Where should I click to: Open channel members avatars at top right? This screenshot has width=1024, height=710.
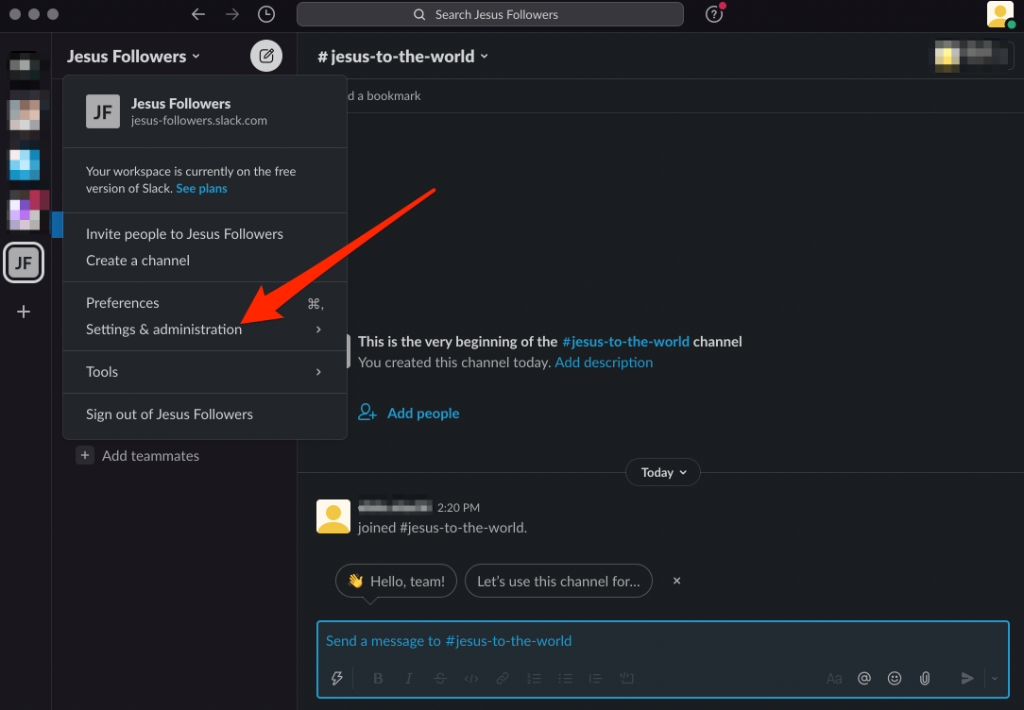coord(972,56)
